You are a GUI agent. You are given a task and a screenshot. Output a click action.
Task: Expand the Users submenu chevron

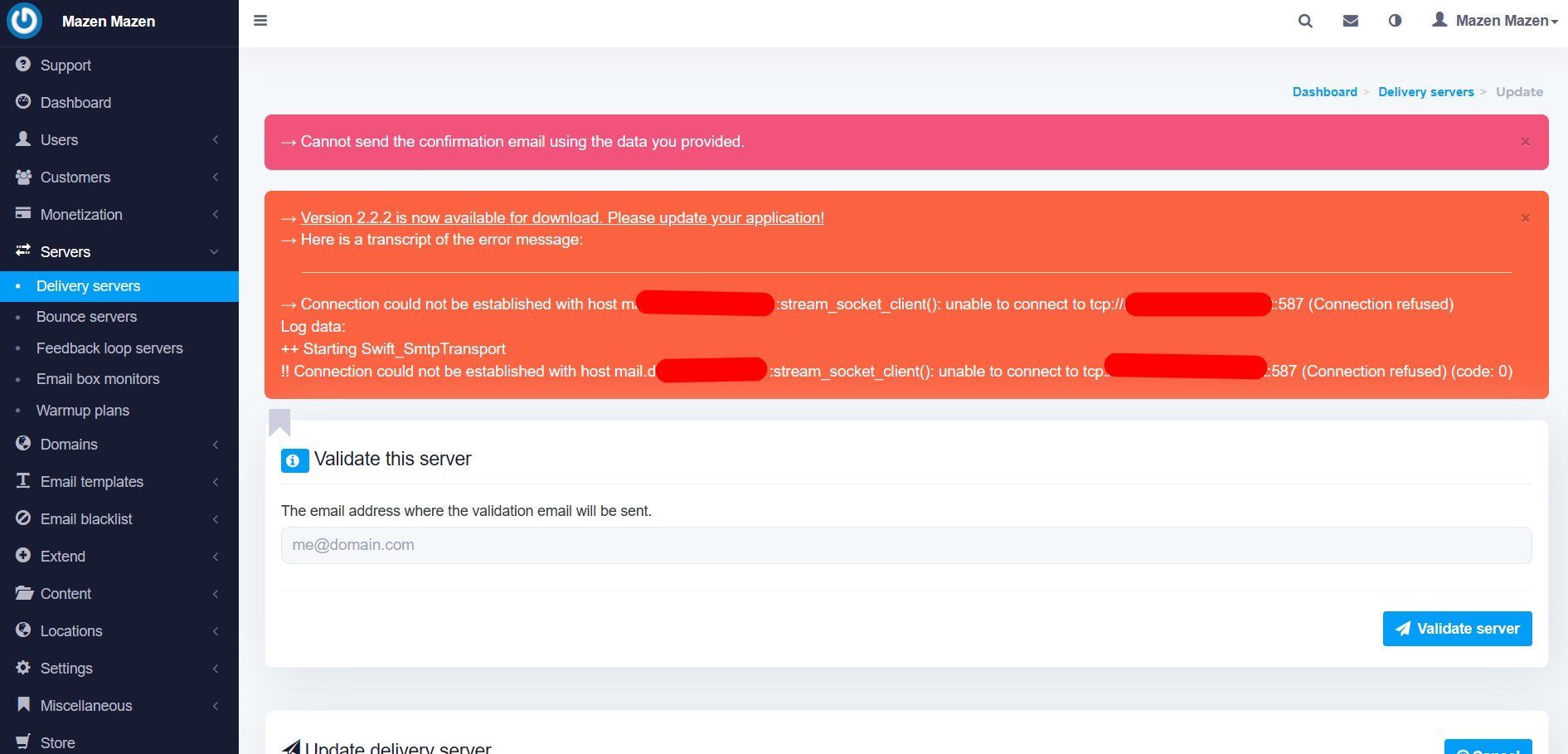(x=216, y=139)
